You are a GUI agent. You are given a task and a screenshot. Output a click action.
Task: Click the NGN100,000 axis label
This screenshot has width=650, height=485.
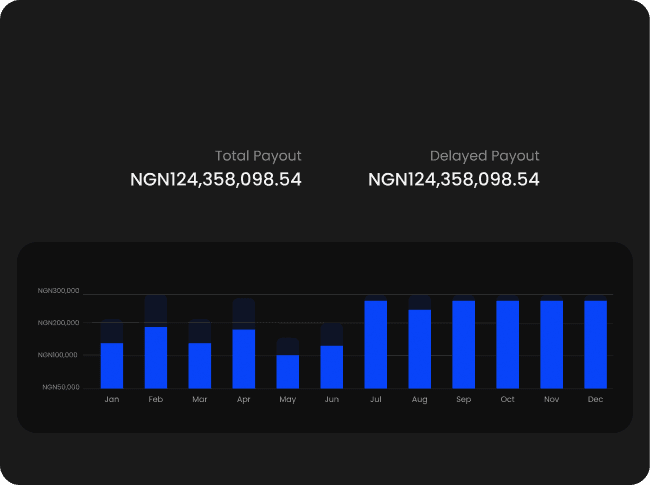click(x=58, y=355)
